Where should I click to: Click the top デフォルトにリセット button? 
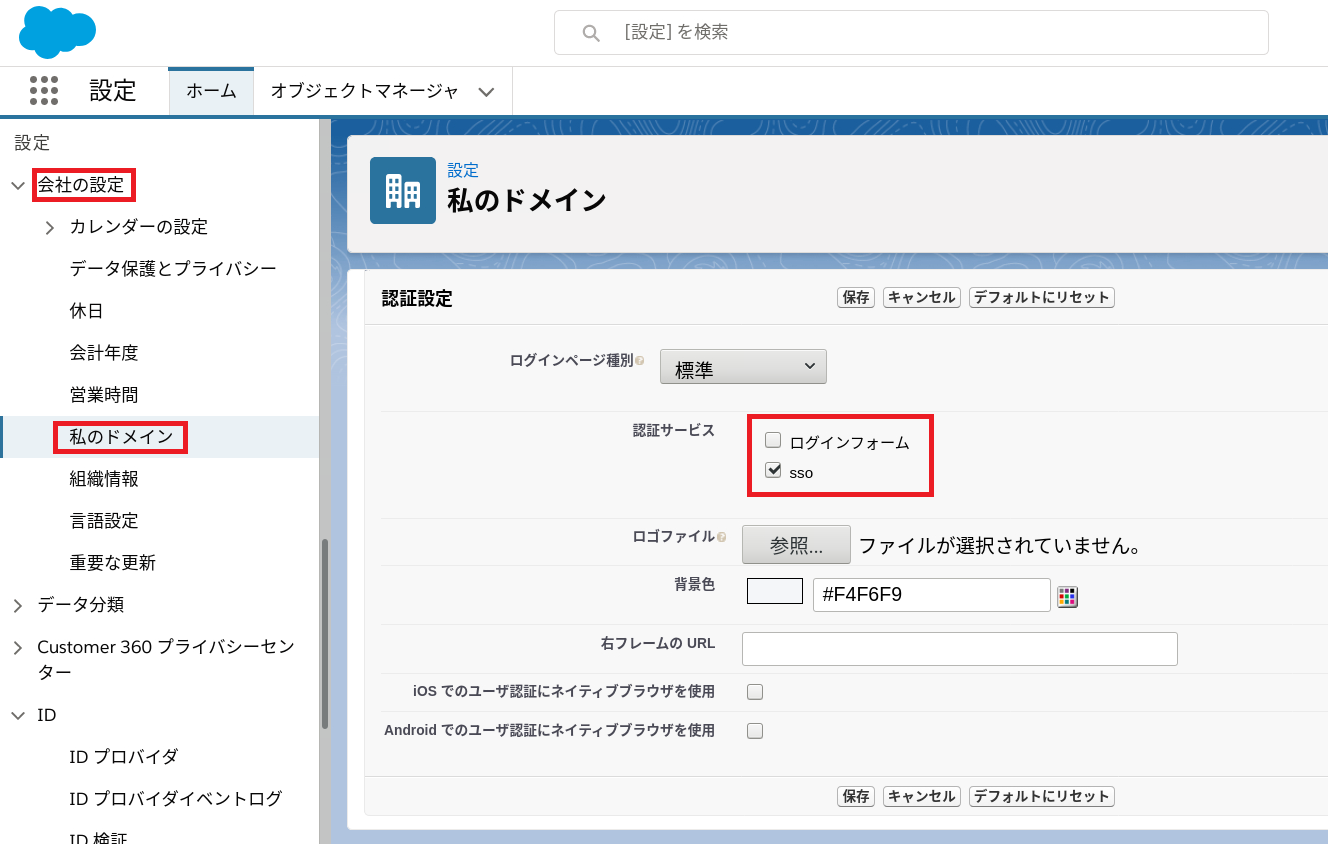click(x=1042, y=297)
